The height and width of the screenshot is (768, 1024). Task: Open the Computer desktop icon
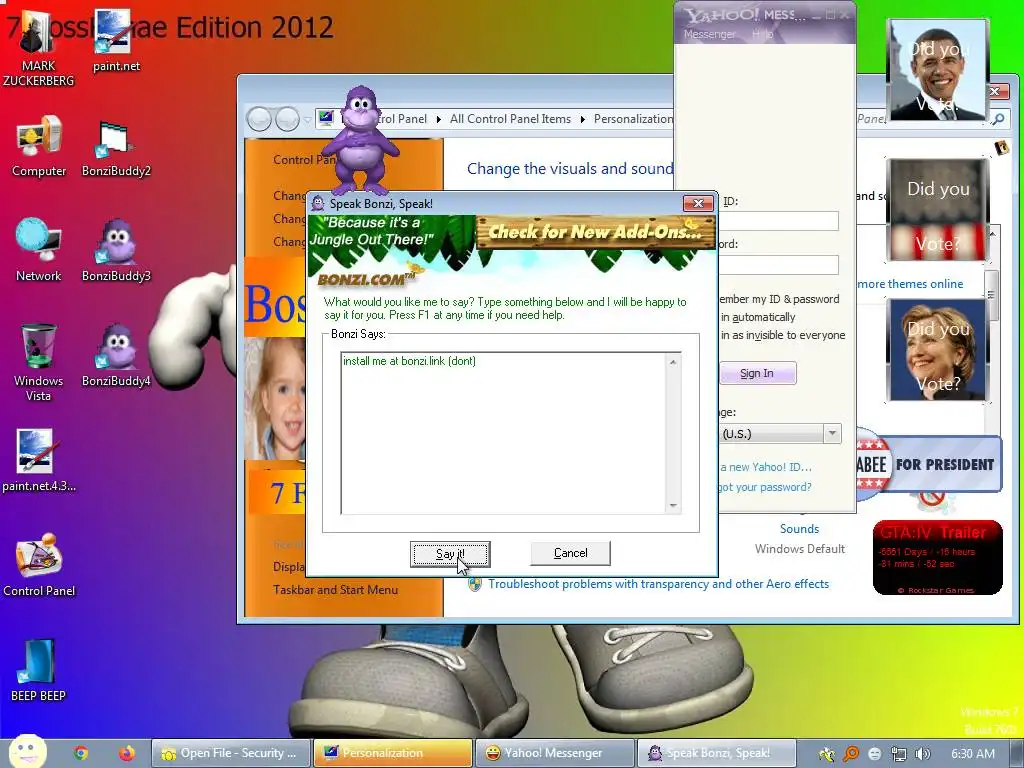(39, 146)
